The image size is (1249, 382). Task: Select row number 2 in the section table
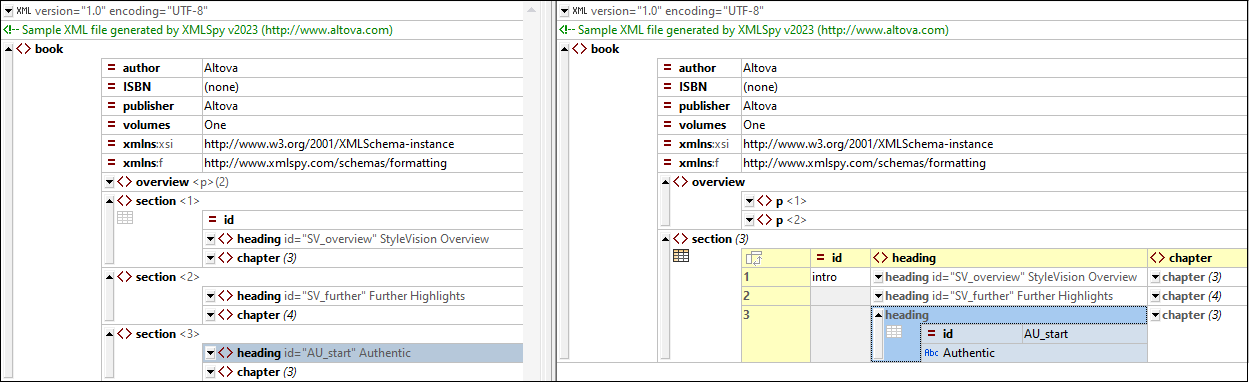coord(775,296)
